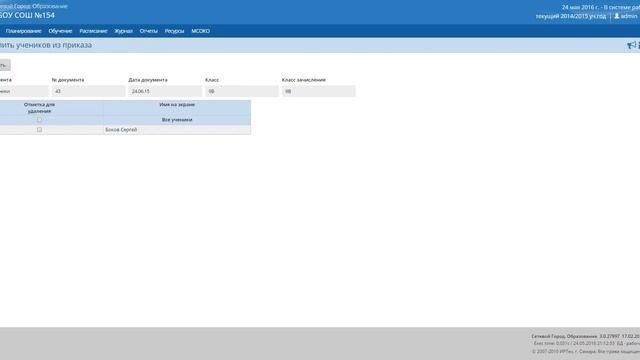Click the Класс зачисления field
Screen dimensions: 640x360
(318, 91)
